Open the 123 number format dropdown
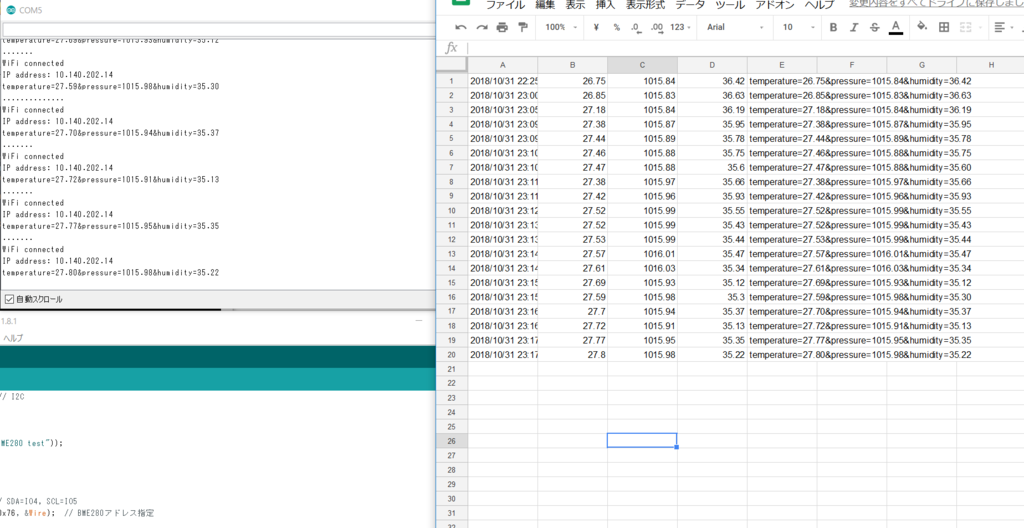The height and width of the screenshot is (528, 1024). pyautogui.click(x=681, y=27)
